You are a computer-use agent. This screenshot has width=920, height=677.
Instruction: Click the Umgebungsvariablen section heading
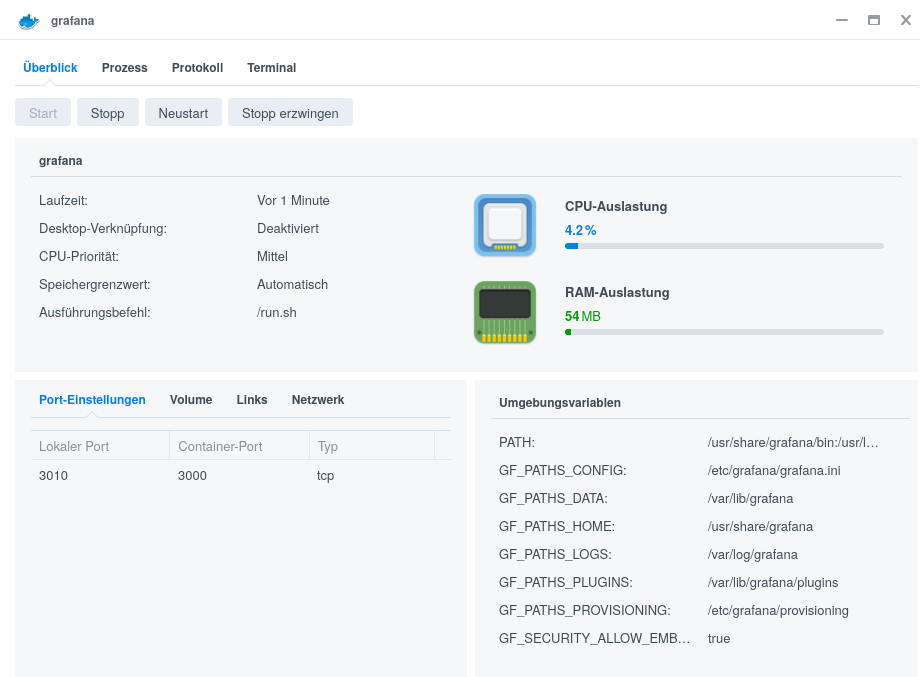[x=560, y=402]
